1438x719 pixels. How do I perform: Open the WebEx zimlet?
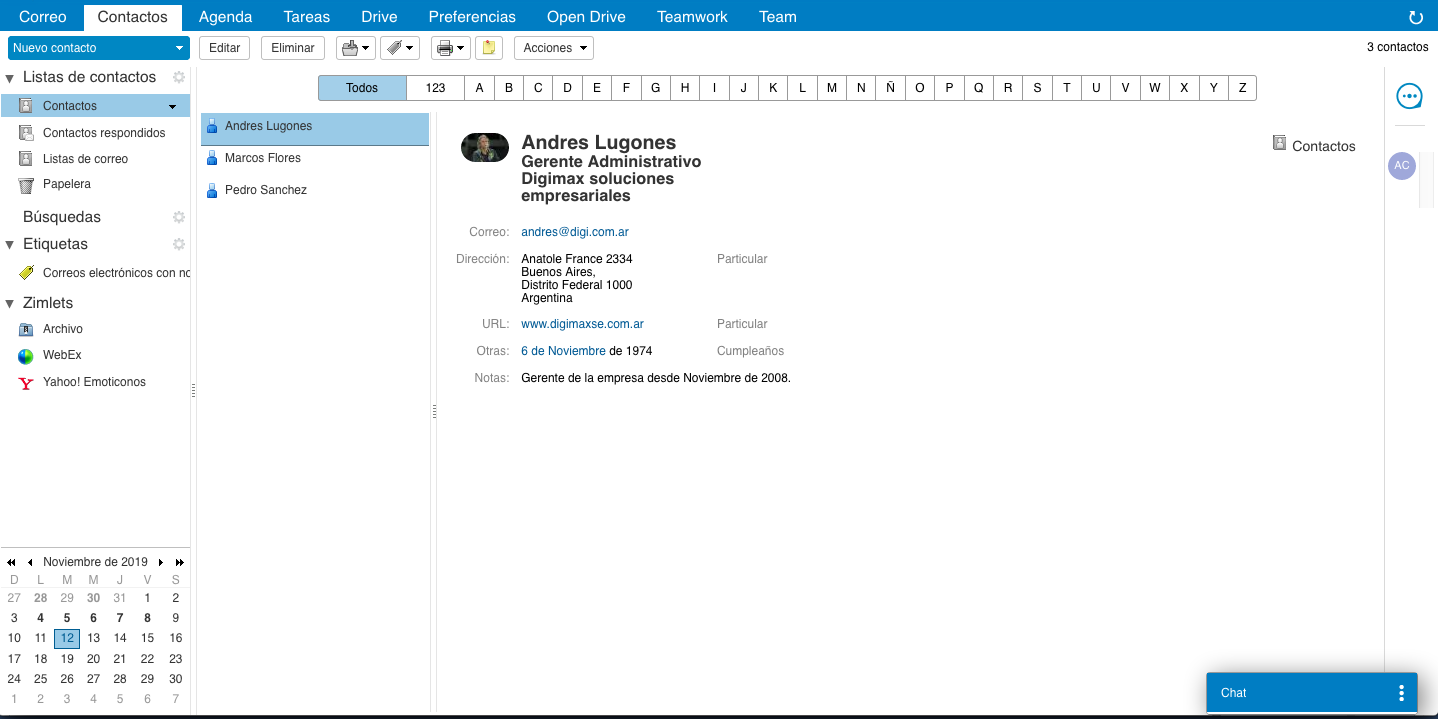62,355
